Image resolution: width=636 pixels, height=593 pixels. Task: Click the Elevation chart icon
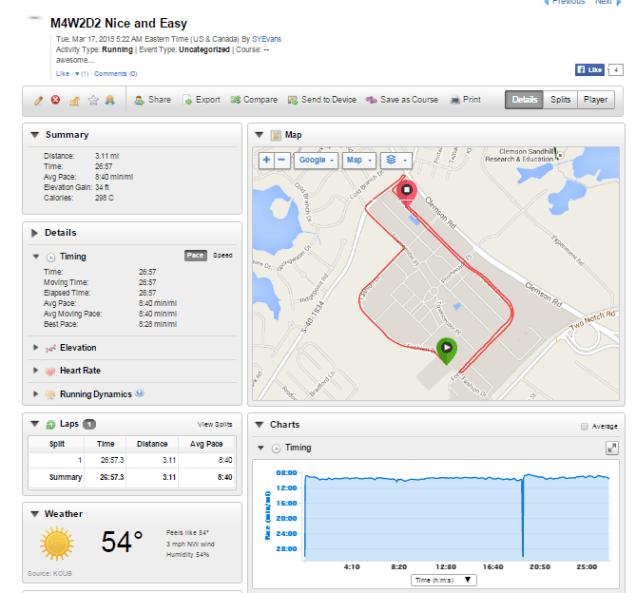[x=50, y=348]
